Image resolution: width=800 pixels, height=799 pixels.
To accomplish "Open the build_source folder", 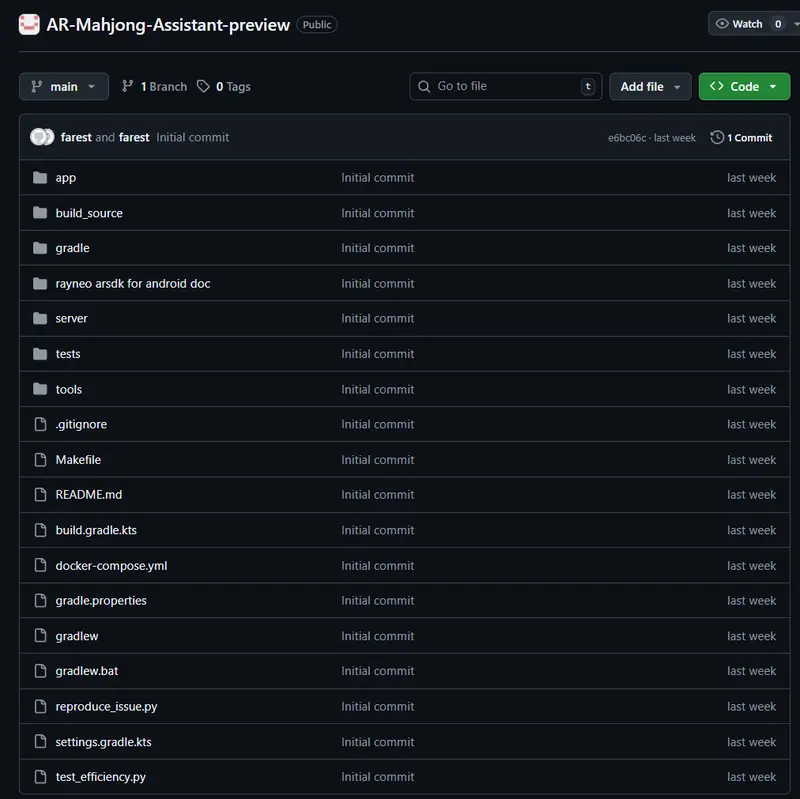I will coord(89,213).
